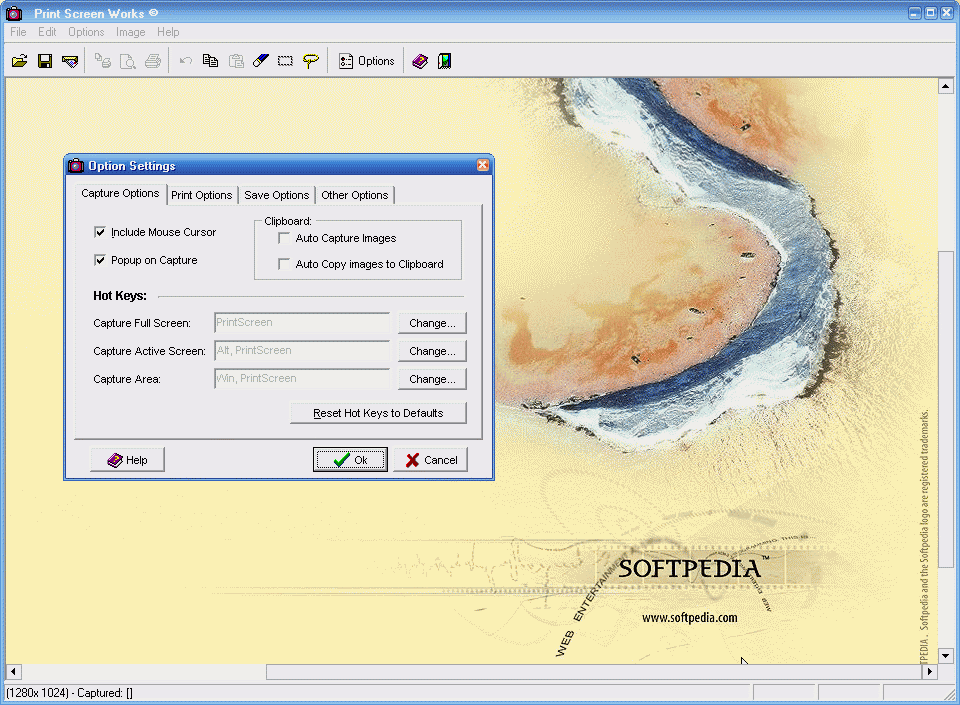
Task: Click the Open file folder icon
Action: 20,61
